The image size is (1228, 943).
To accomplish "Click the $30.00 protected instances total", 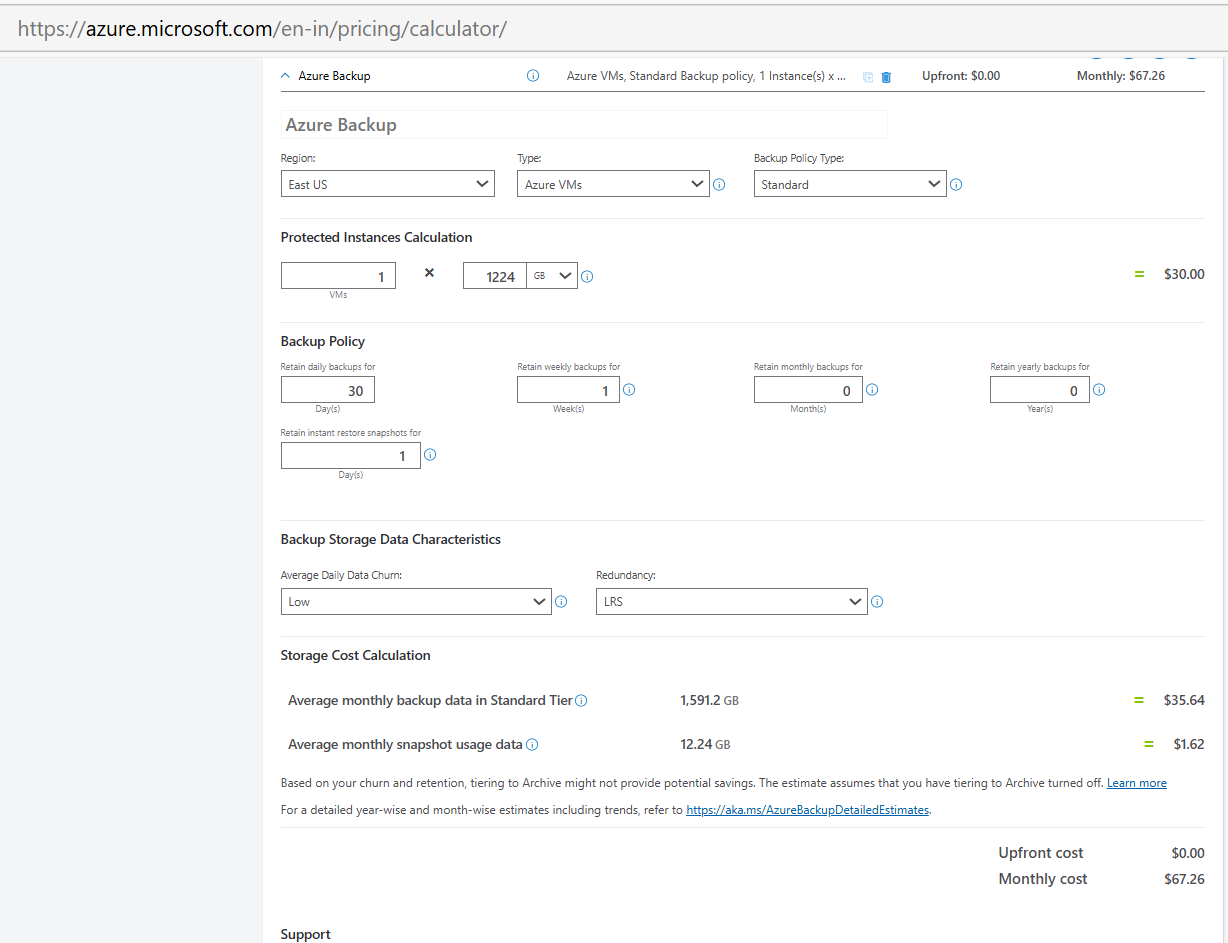I will click(1184, 274).
